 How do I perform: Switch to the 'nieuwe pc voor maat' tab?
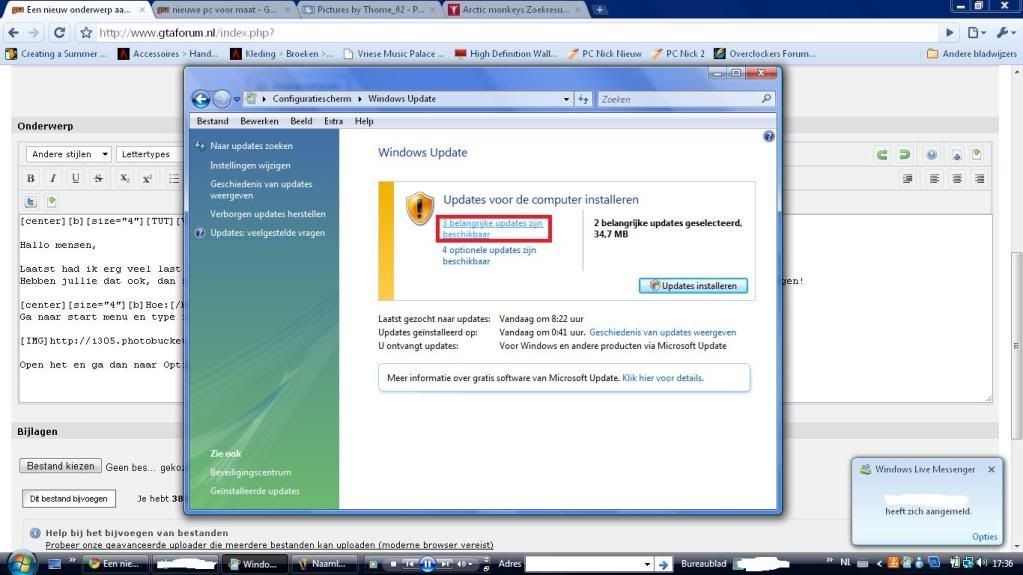click(x=224, y=10)
